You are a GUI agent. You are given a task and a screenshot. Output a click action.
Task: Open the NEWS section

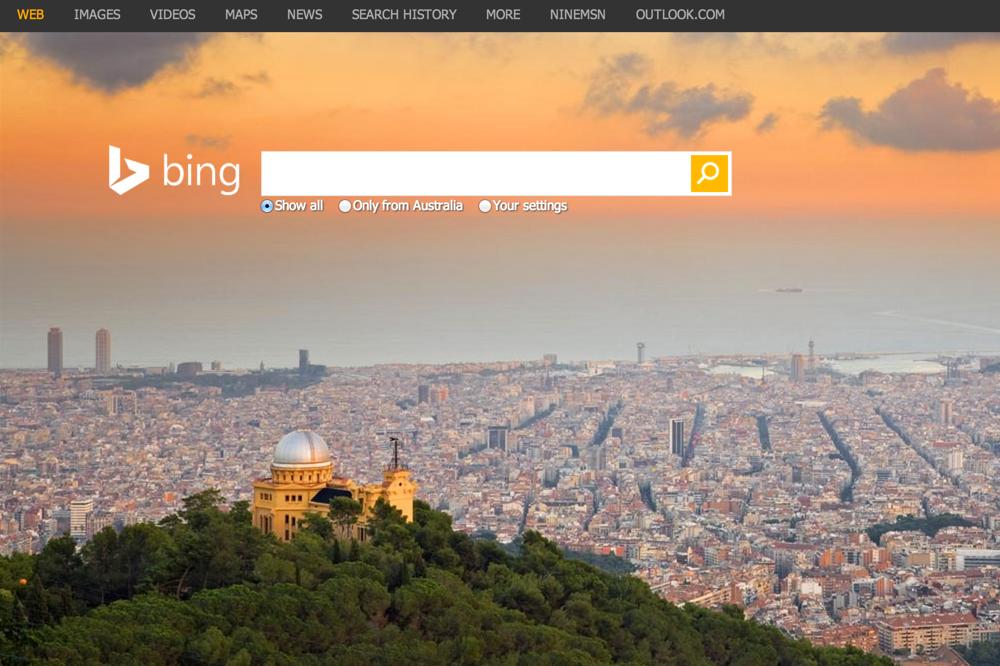(304, 15)
